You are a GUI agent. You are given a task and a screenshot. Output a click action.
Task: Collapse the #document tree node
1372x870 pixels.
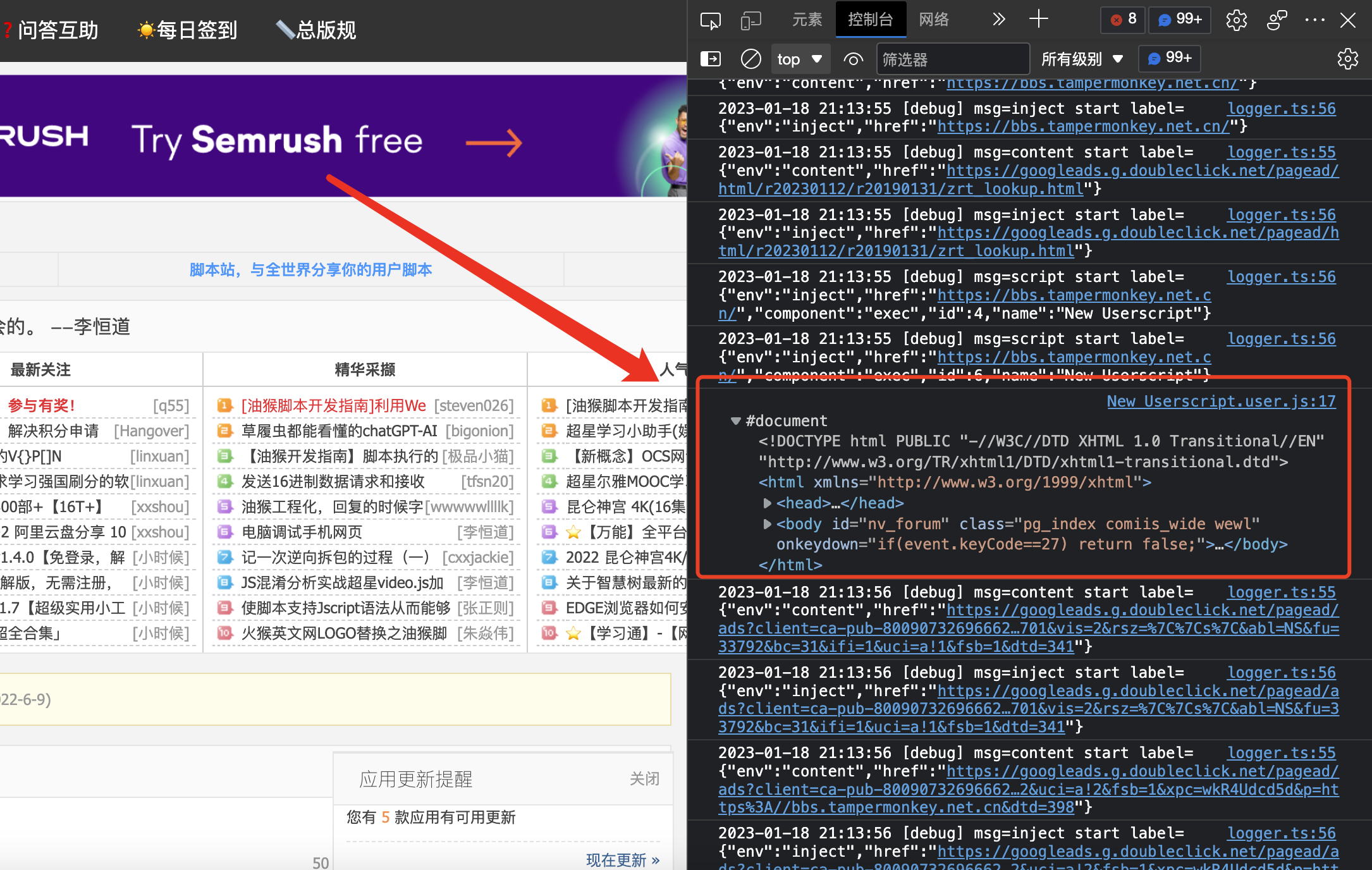tap(735, 421)
